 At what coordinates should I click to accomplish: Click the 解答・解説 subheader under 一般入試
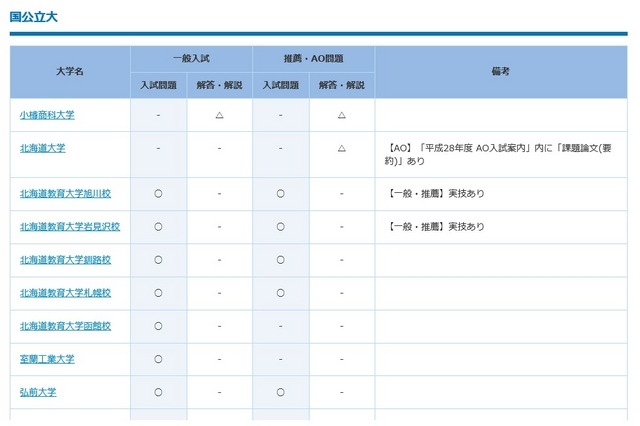220,85
